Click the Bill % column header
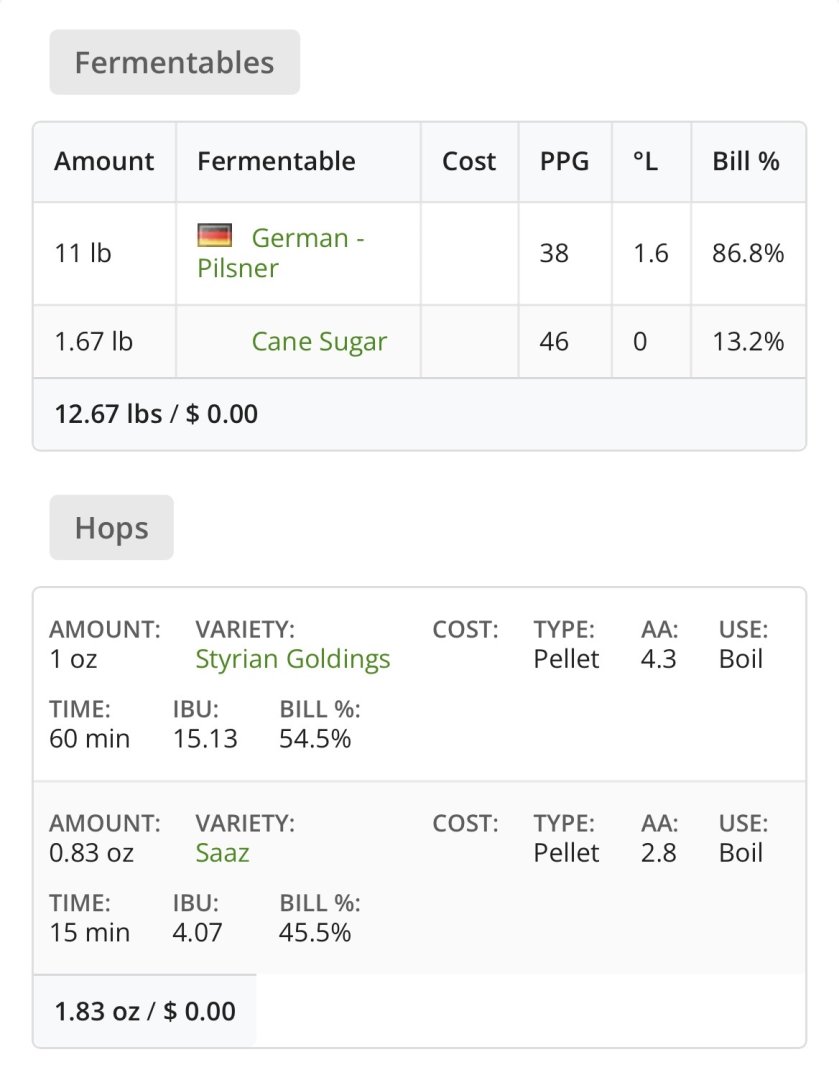The image size is (839, 1080). pyautogui.click(x=746, y=161)
